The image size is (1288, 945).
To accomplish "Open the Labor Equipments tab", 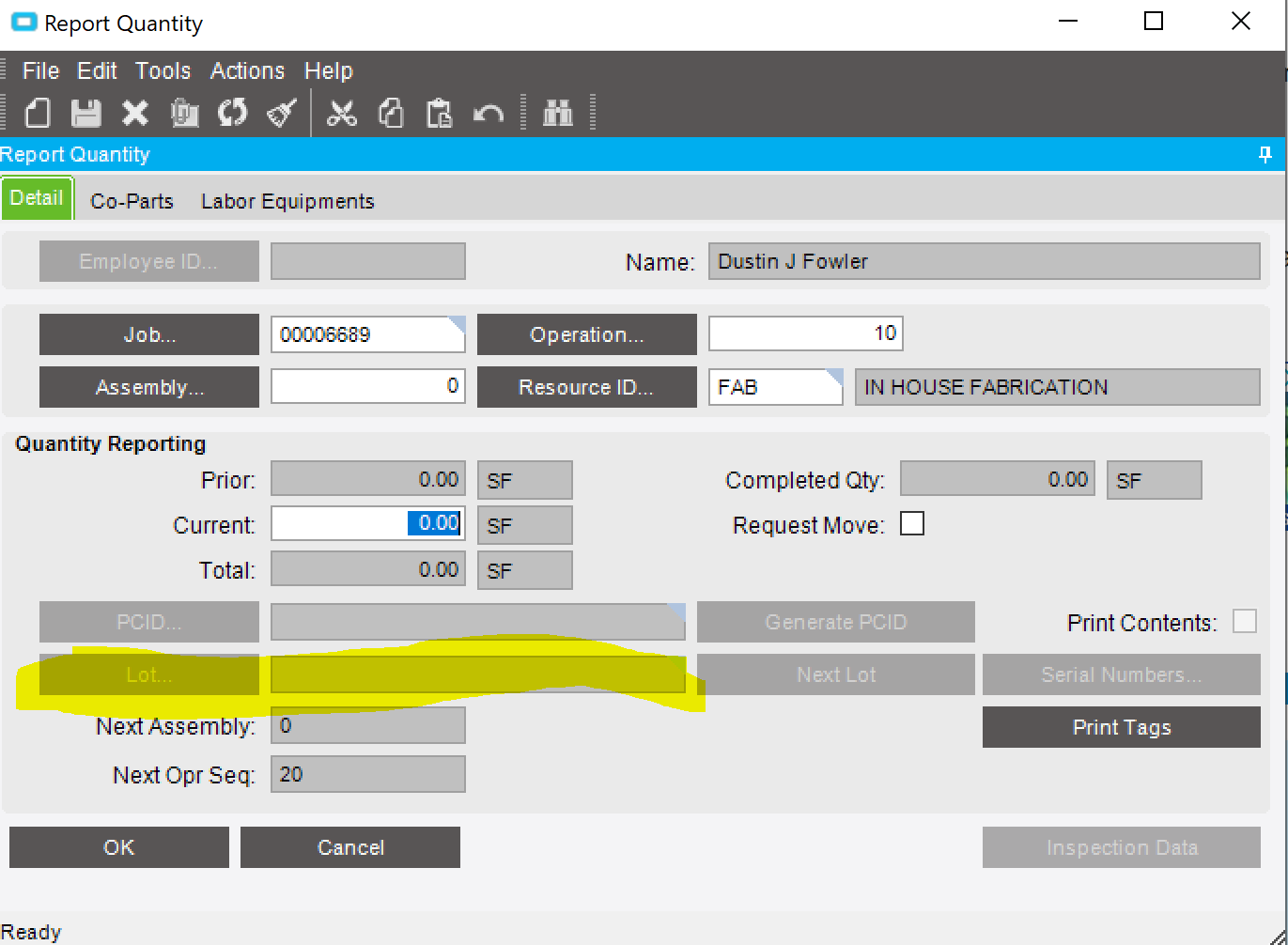I will click(287, 201).
